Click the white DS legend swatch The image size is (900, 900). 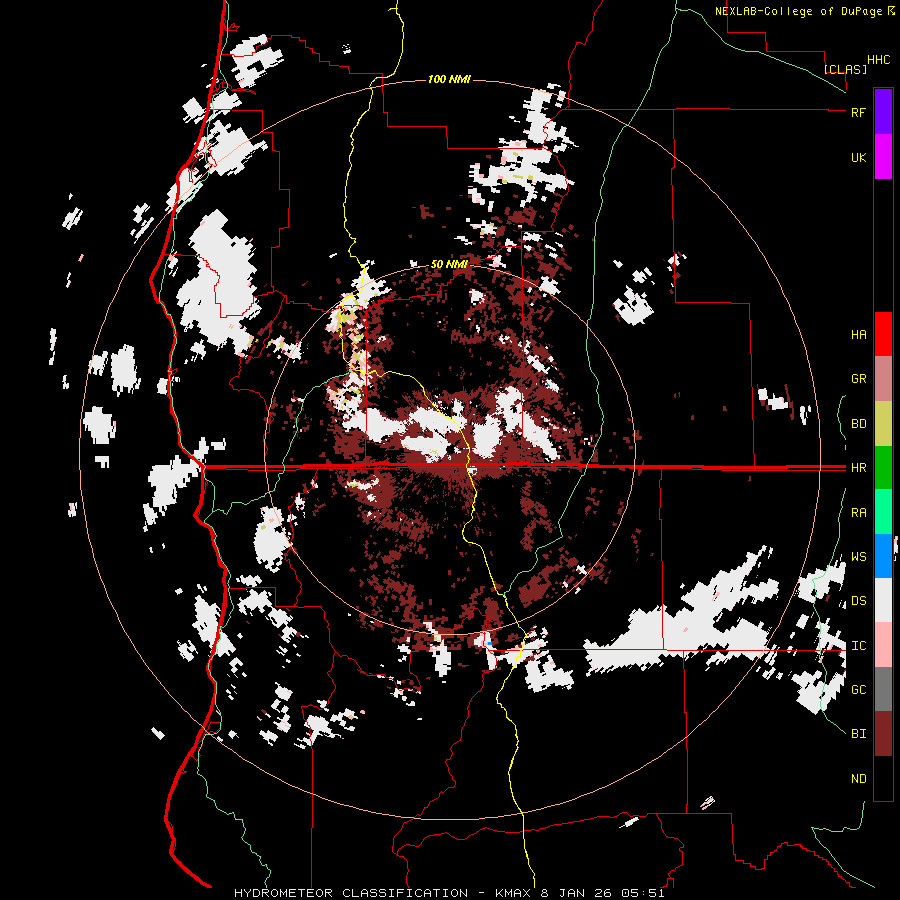click(x=883, y=600)
